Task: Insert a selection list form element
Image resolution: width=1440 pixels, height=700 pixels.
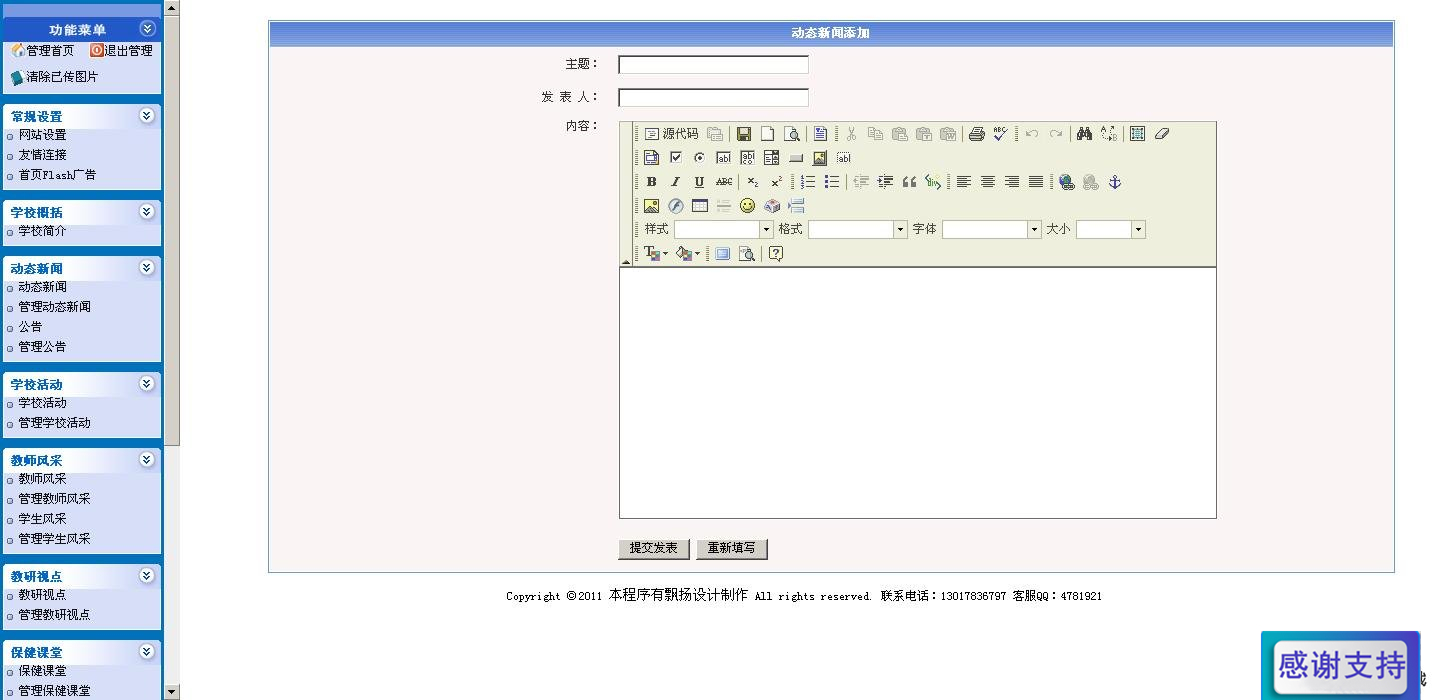Action: pos(771,158)
